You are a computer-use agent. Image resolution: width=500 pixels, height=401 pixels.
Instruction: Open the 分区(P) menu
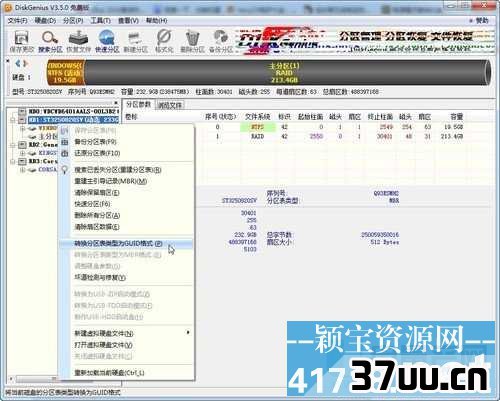73,21
